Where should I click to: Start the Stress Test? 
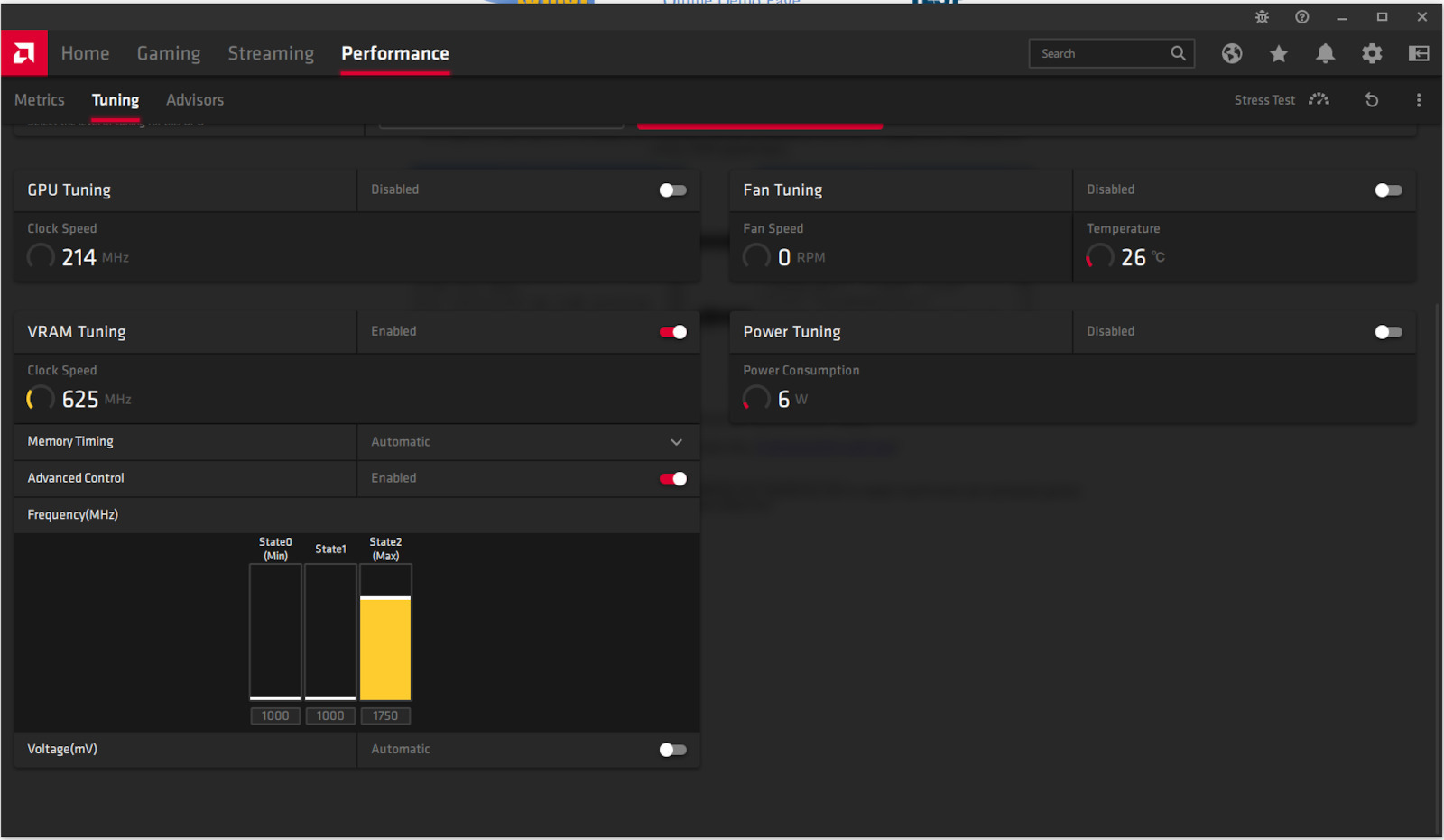click(x=1281, y=100)
